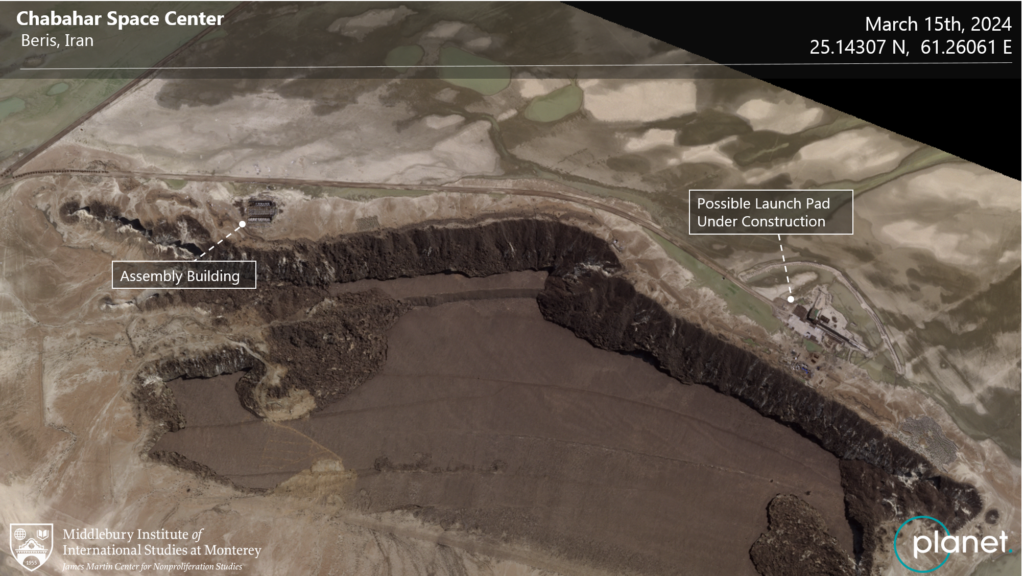
Task: Click the 'Chabahar Space Center' title
Action: click(120, 19)
